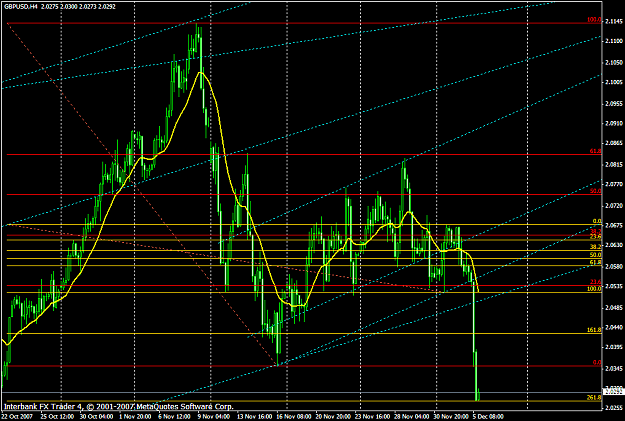Screen dimensions: 625x421
Task: Click the 16 Nov 08:00 time label
Action: coord(293,416)
